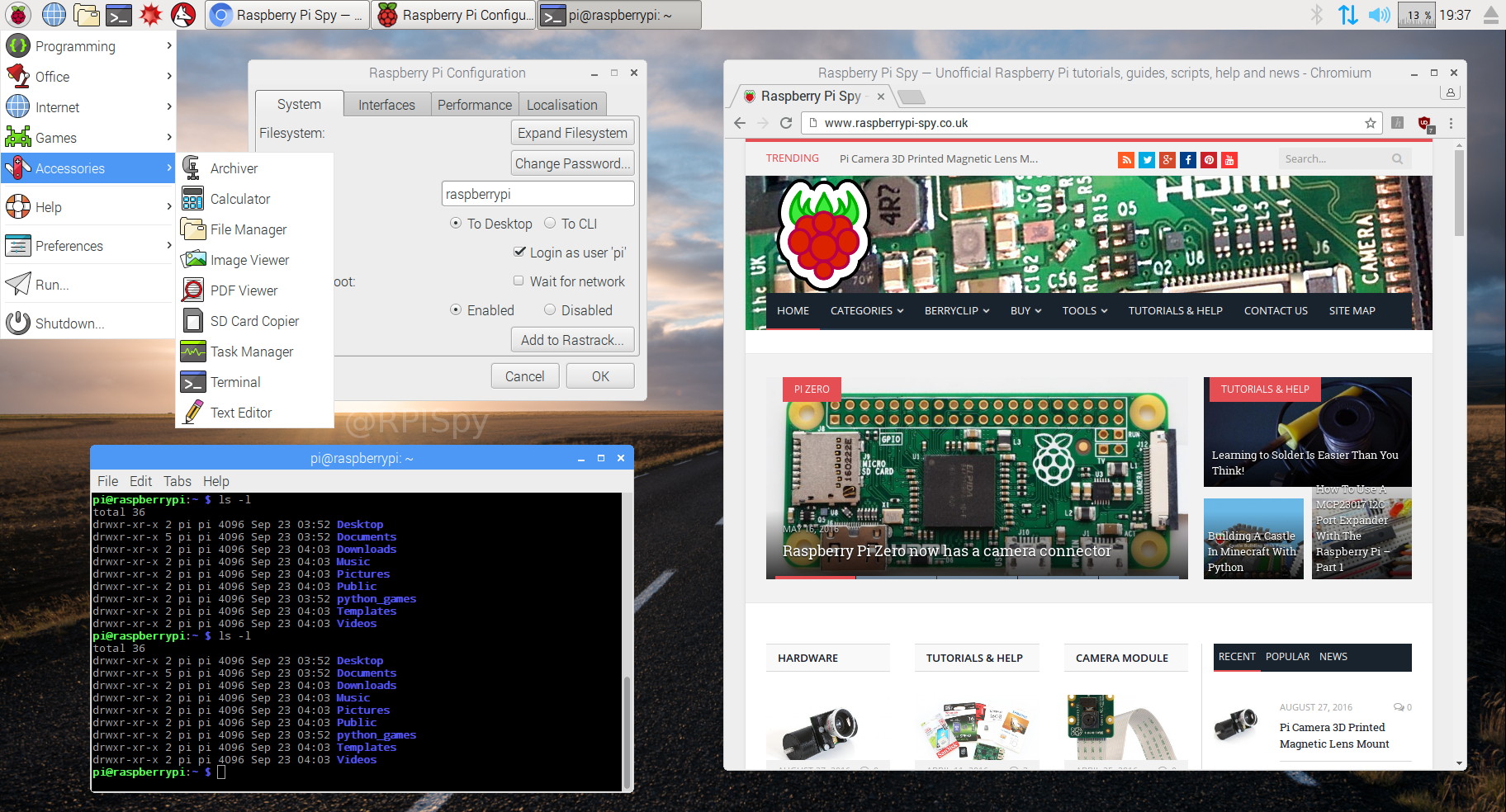Expand the BERRYCLIP nav dropdown

[956, 311]
